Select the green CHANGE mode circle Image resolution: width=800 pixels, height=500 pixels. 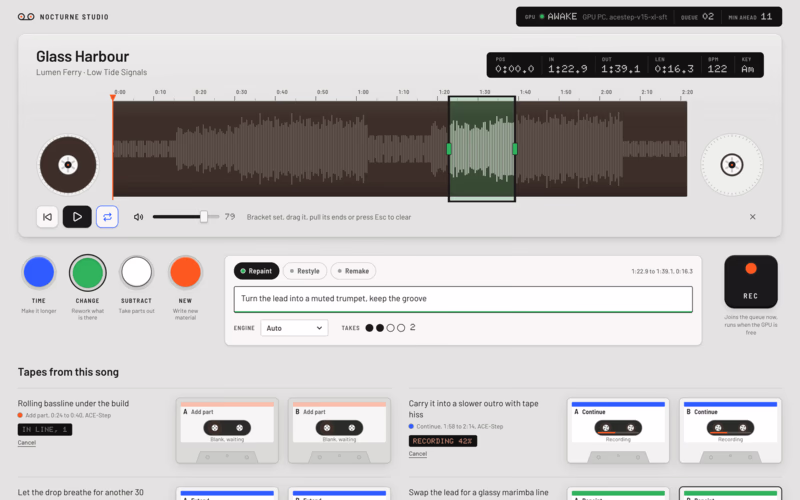(87, 273)
